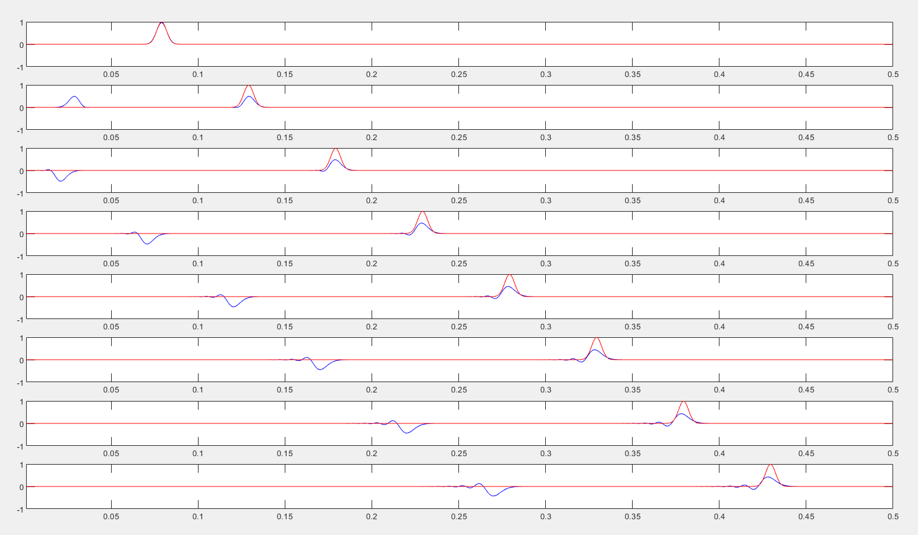
Task: Click the red peak in the top subplot
Action: coord(162,23)
